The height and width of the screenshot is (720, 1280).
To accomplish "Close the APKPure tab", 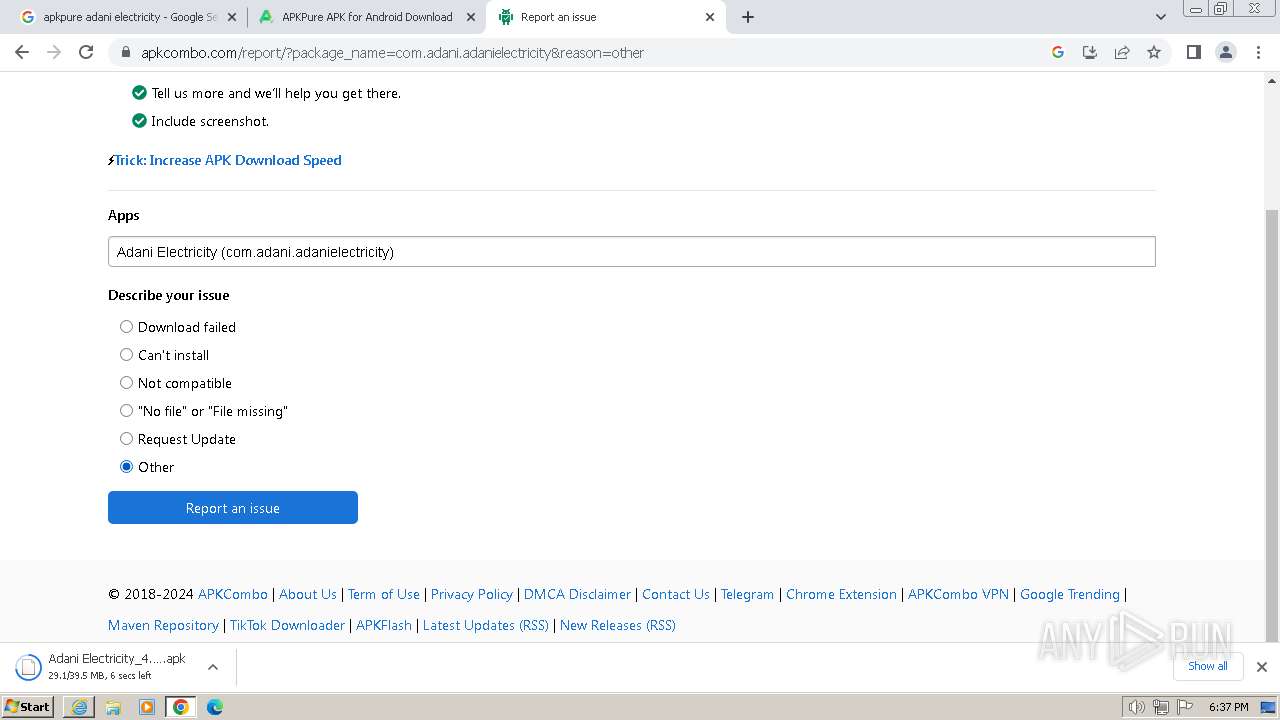I will (x=471, y=17).
